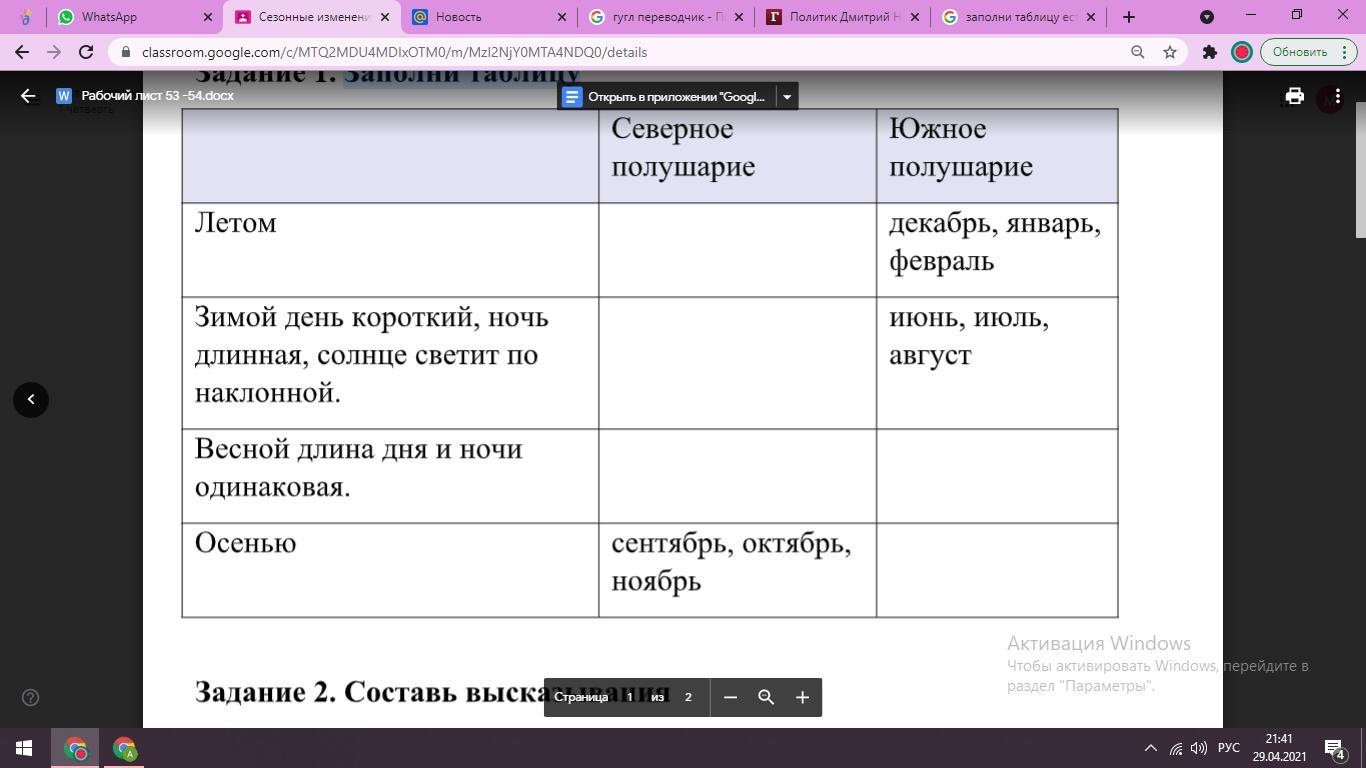This screenshot has width=1366, height=768.
Task: Zoom in with the plus icon
Action: point(802,697)
